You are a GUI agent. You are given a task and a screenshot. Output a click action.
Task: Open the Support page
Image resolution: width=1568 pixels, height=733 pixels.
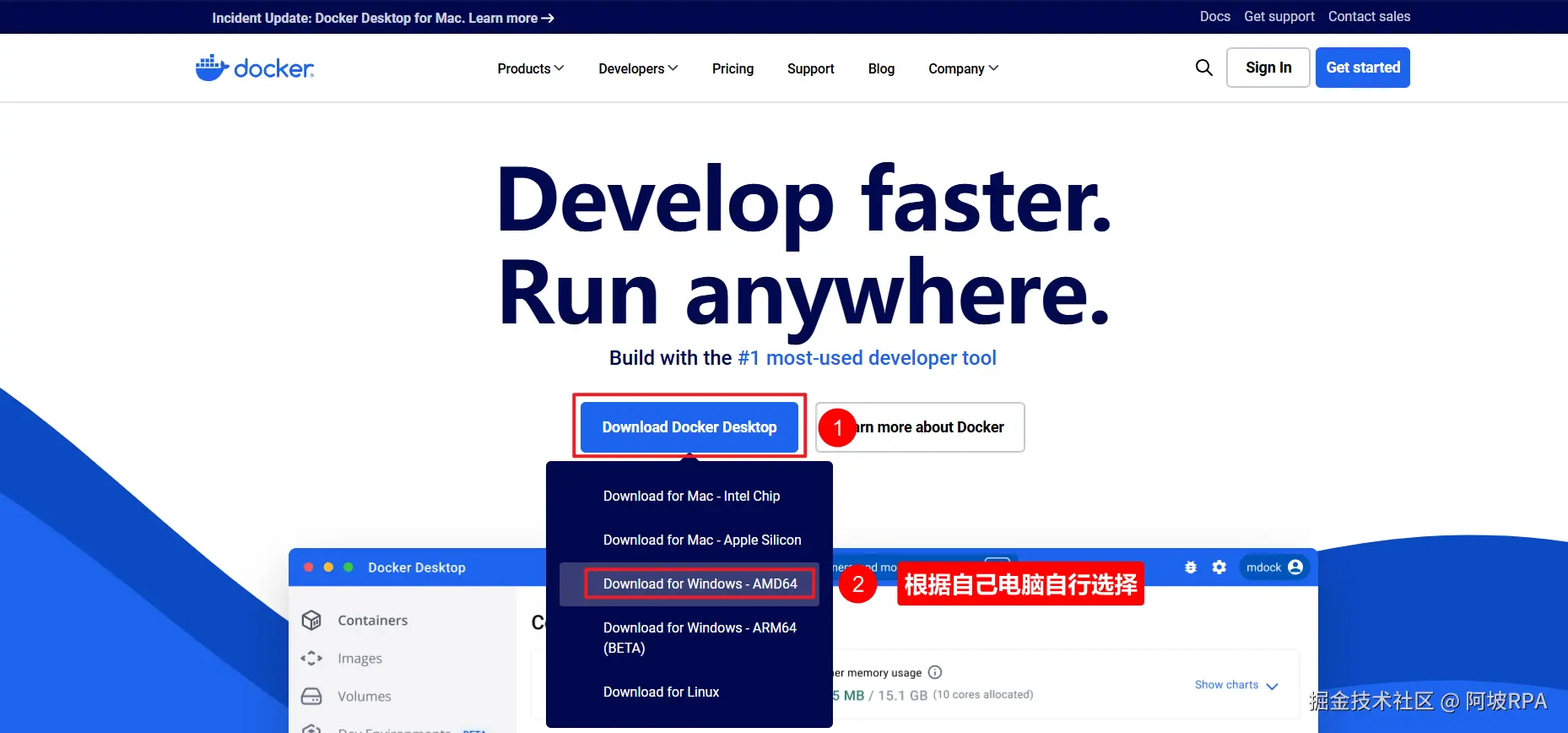point(810,68)
